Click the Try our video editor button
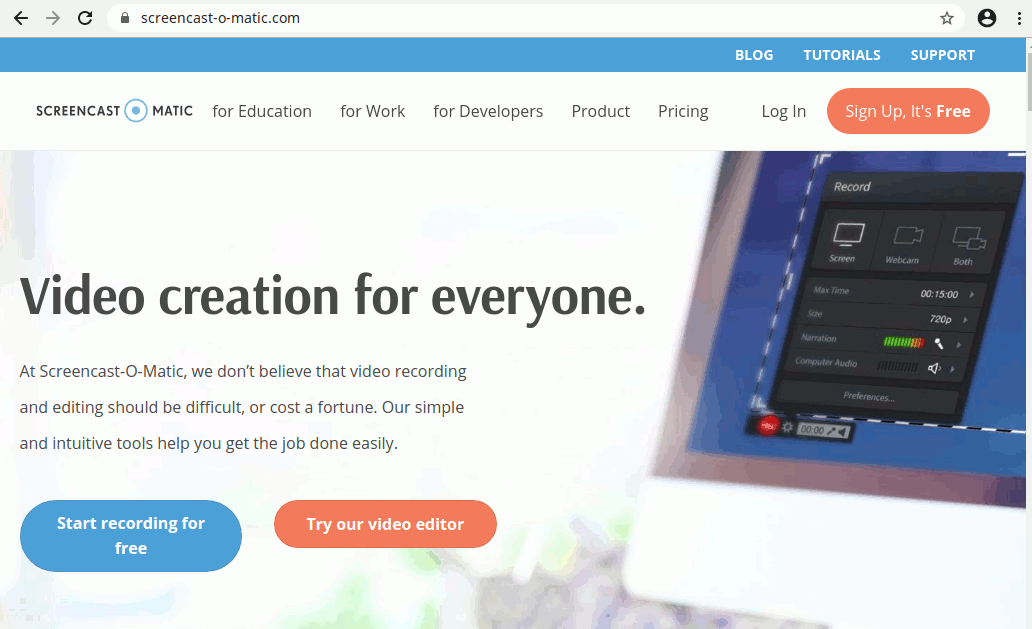The width and height of the screenshot is (1032, 629). [385, 524]
